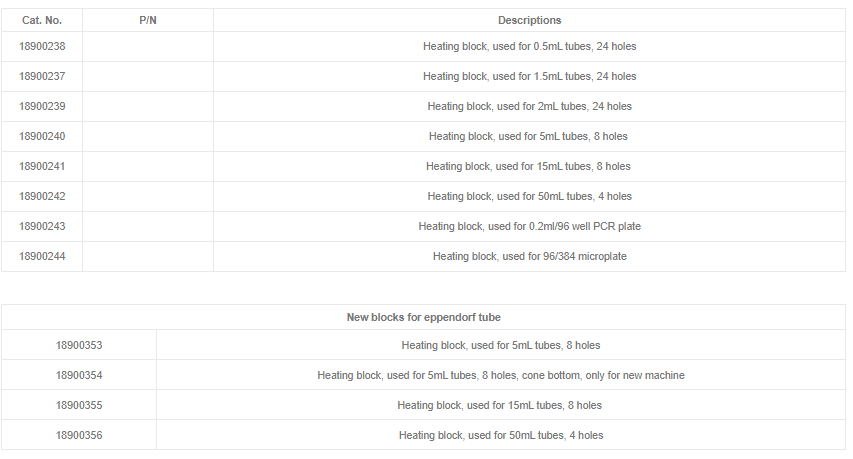Click catalog number 18900240 cell

pyautogui.click(x=42, y=137)
